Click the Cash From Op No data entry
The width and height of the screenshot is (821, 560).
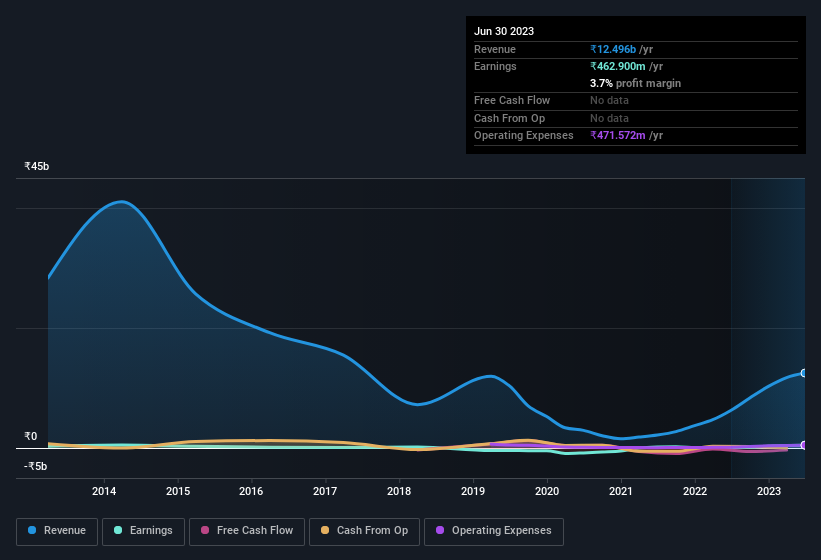(x=609, y=118)
